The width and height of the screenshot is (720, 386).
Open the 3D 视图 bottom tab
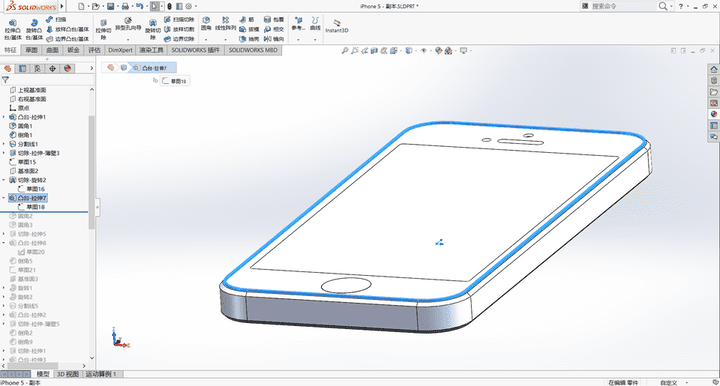68,374
